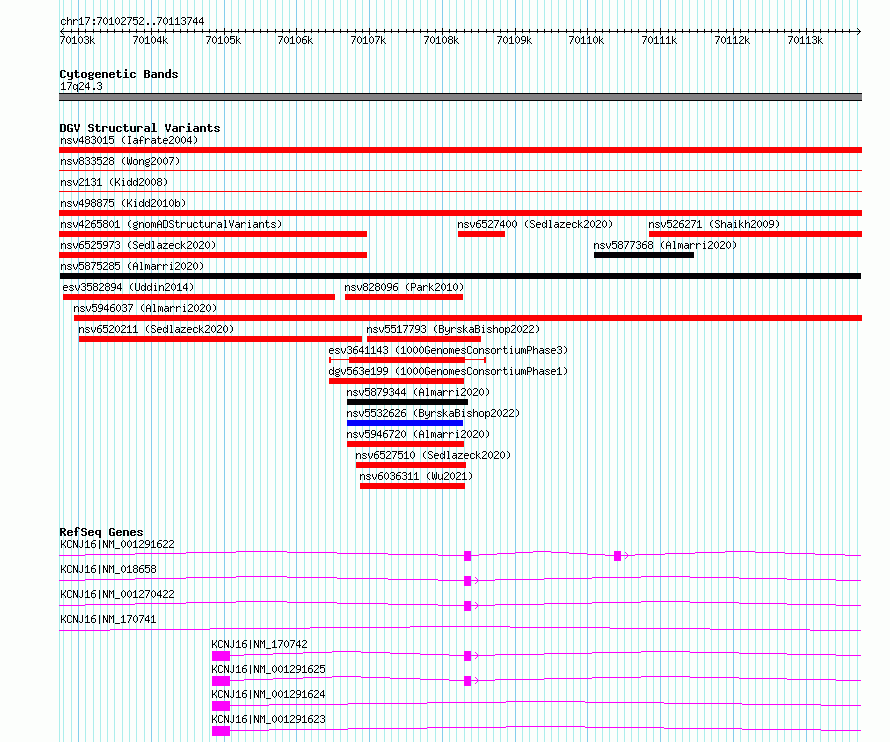Open nsv526271 (Shaikh2009) variant
This screenshot has height=742, width=890.
[x=714, y=224]
